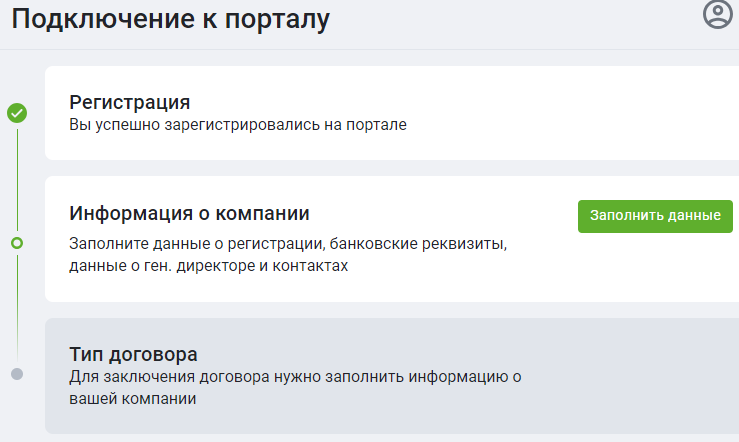The width and height of the screenshot is (739, 442).
Task: Click the Подключение к порталу page title
Action: pos(170,18)
